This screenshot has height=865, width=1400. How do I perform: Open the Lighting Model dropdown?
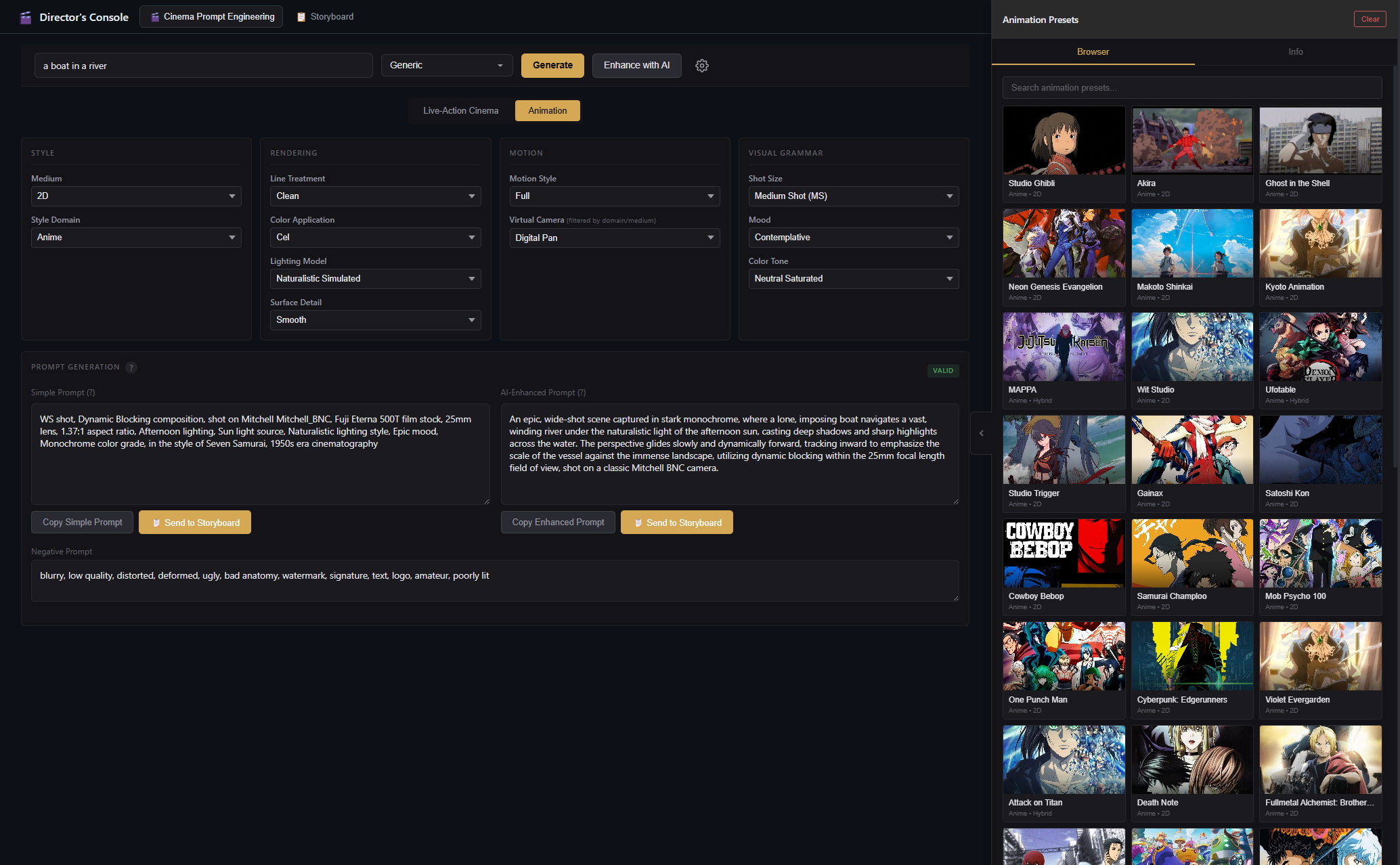pos(376,279)
